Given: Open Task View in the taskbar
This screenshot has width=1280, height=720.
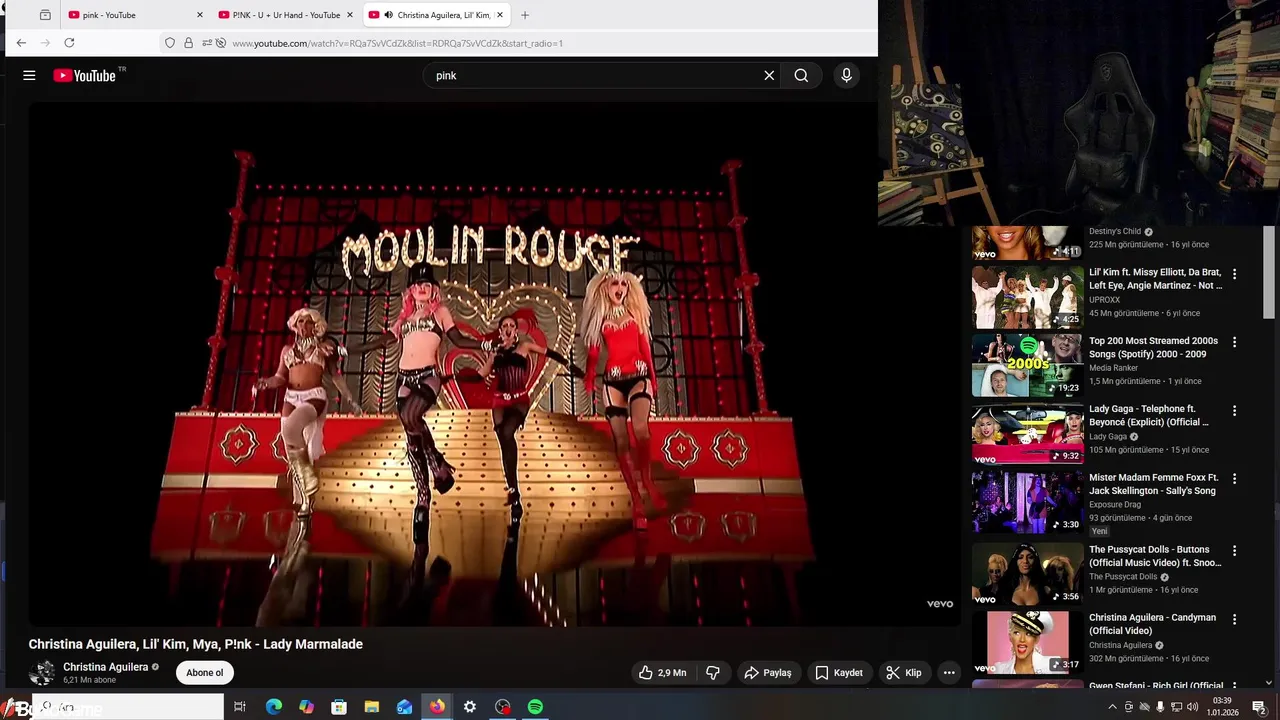Looking at the screenshot, I should [x=240, y=707].
